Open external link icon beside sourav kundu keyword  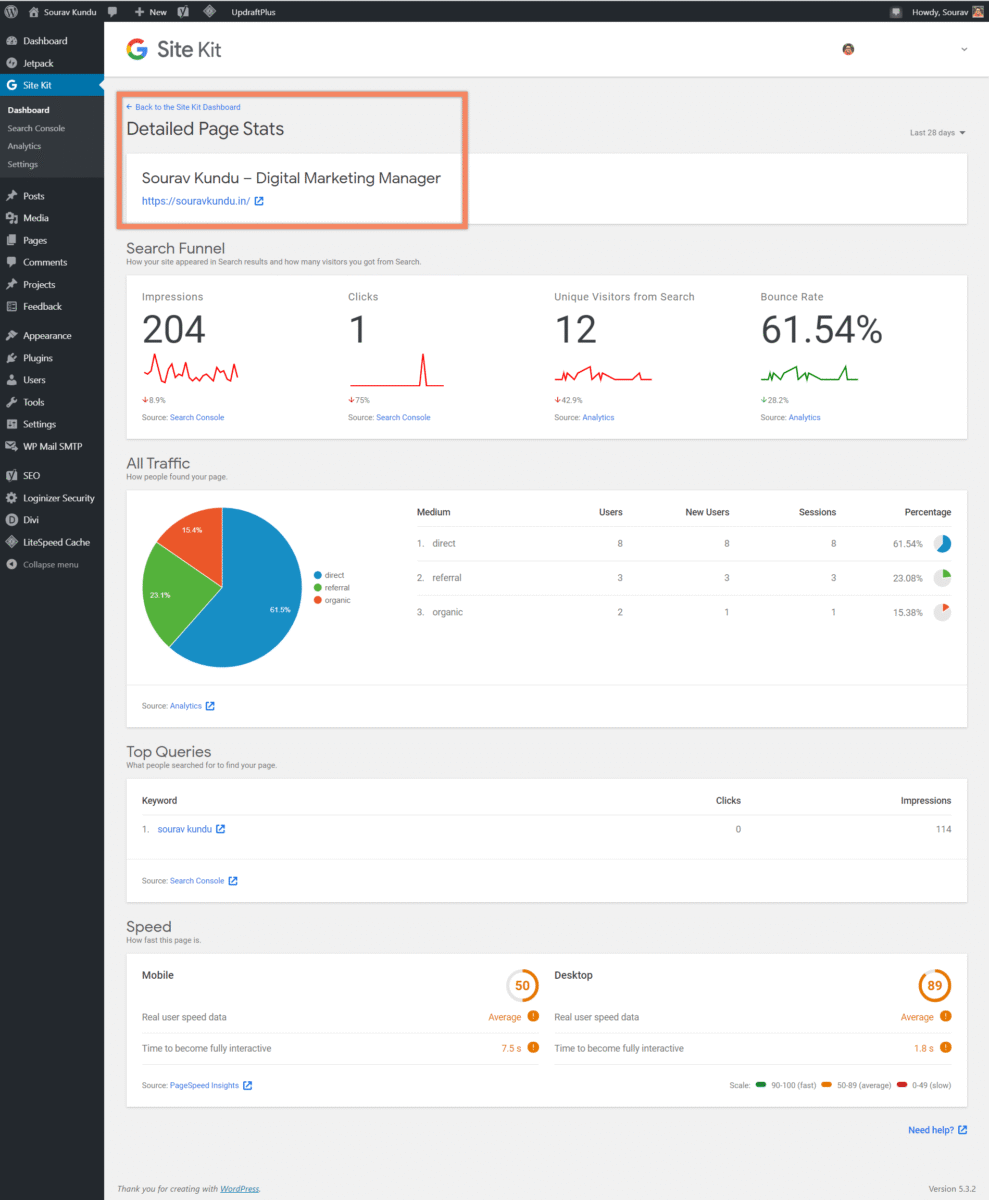221,829
